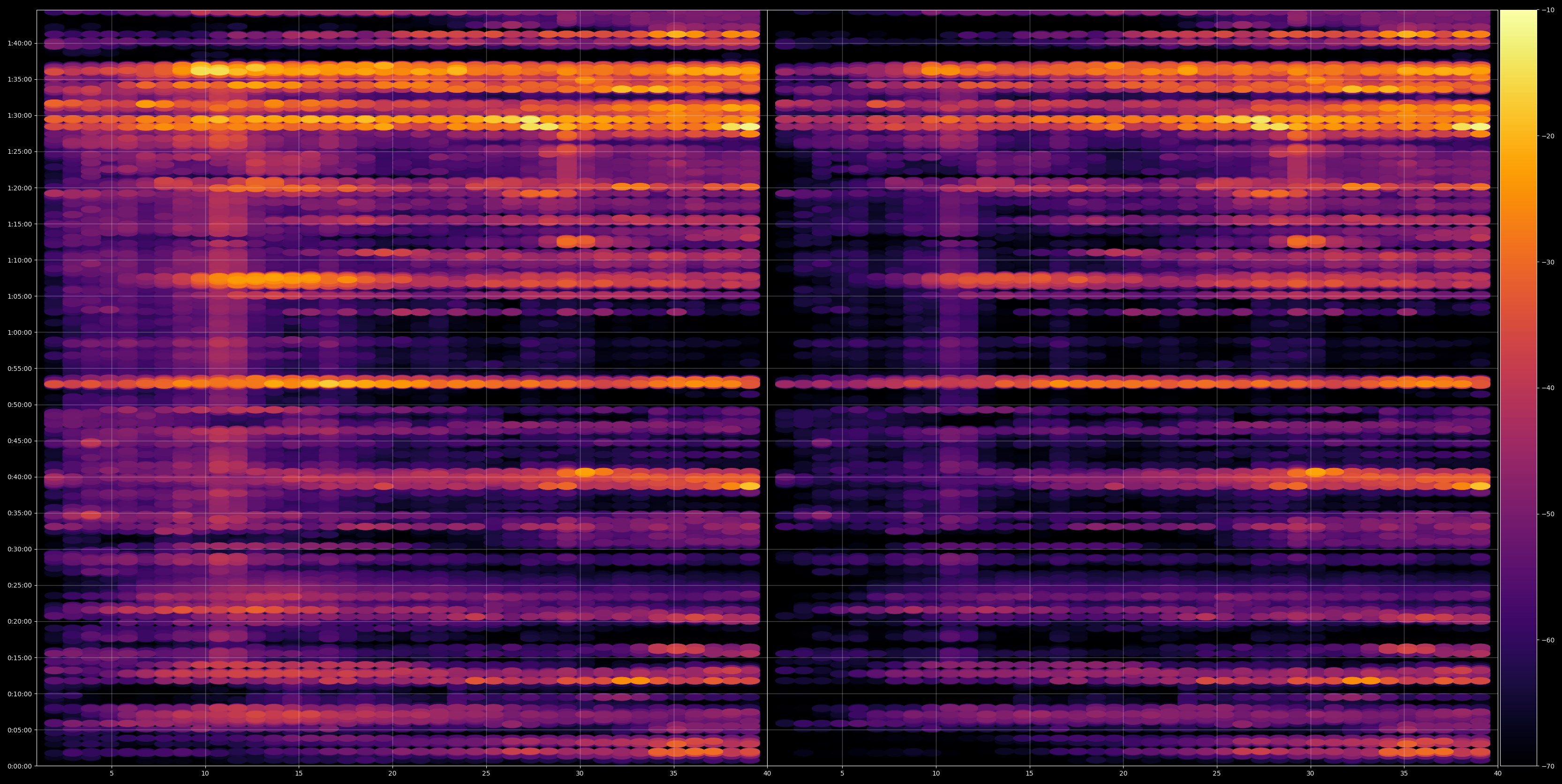Image resolution: width=1562 pixels, height=784 pixels.
Task: Click the 0:20:00 time axis label
Action: pyautogui.click(x=20, y=621)
